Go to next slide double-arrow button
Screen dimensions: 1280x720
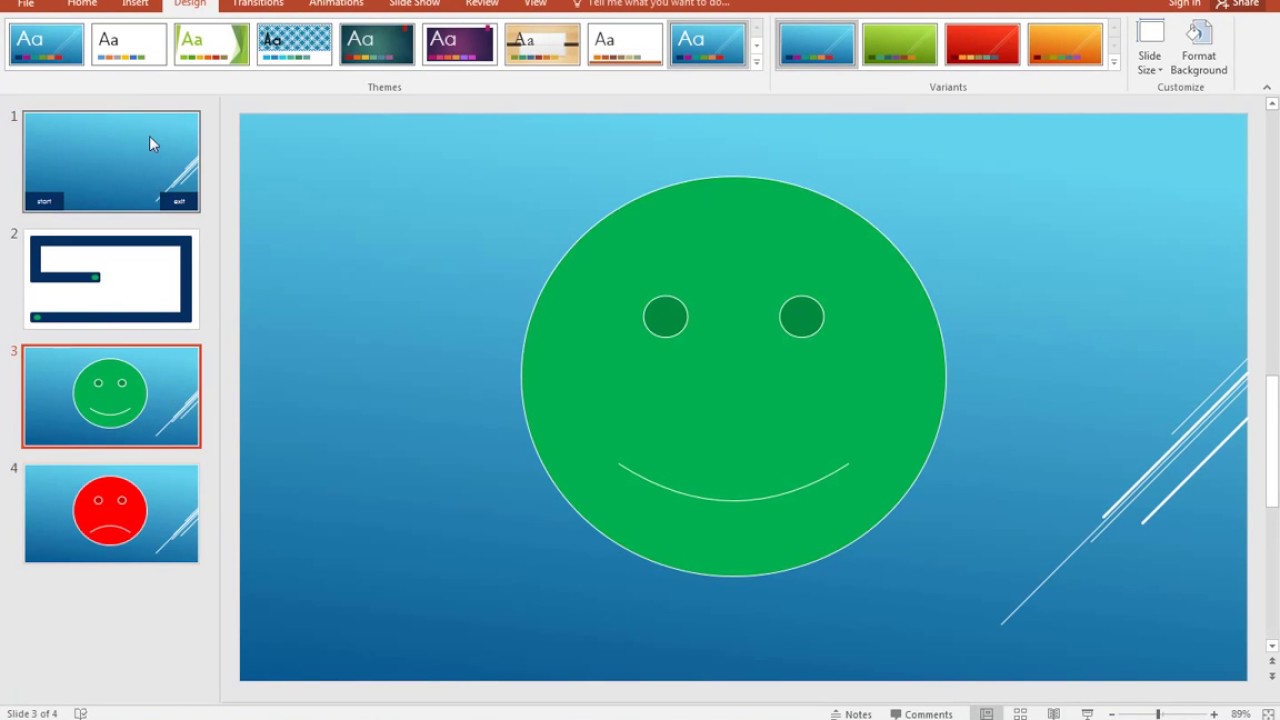pyautogui.click(x=1272, y=676)
